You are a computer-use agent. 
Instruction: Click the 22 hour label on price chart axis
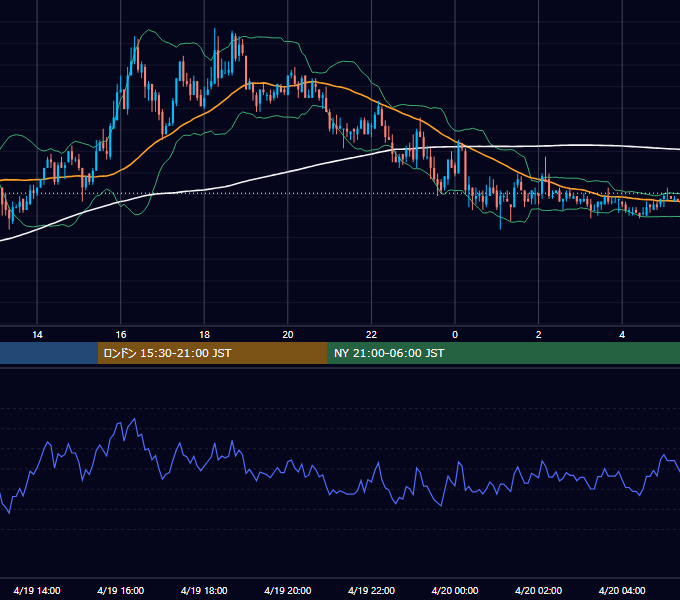coord(371,335)
